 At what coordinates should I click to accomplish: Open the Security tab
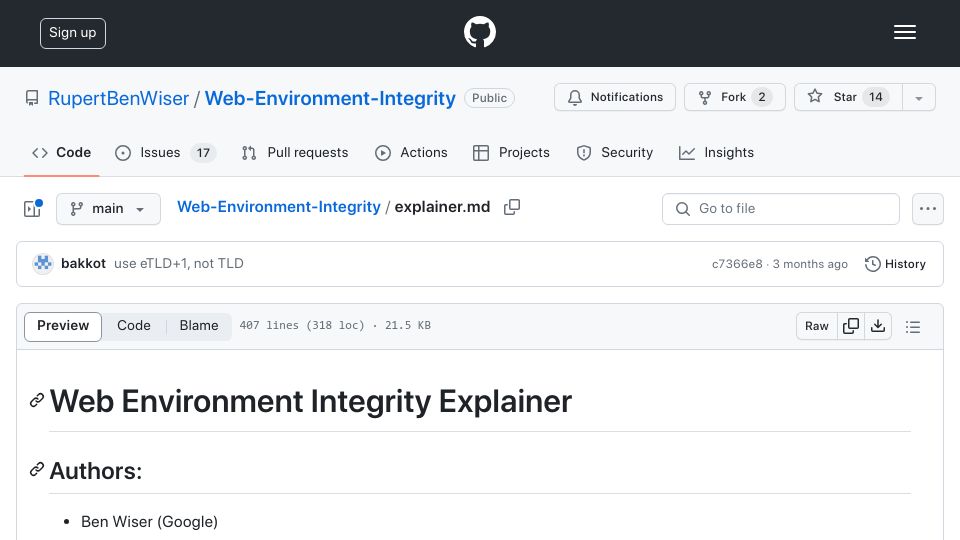tap(615, 152)
